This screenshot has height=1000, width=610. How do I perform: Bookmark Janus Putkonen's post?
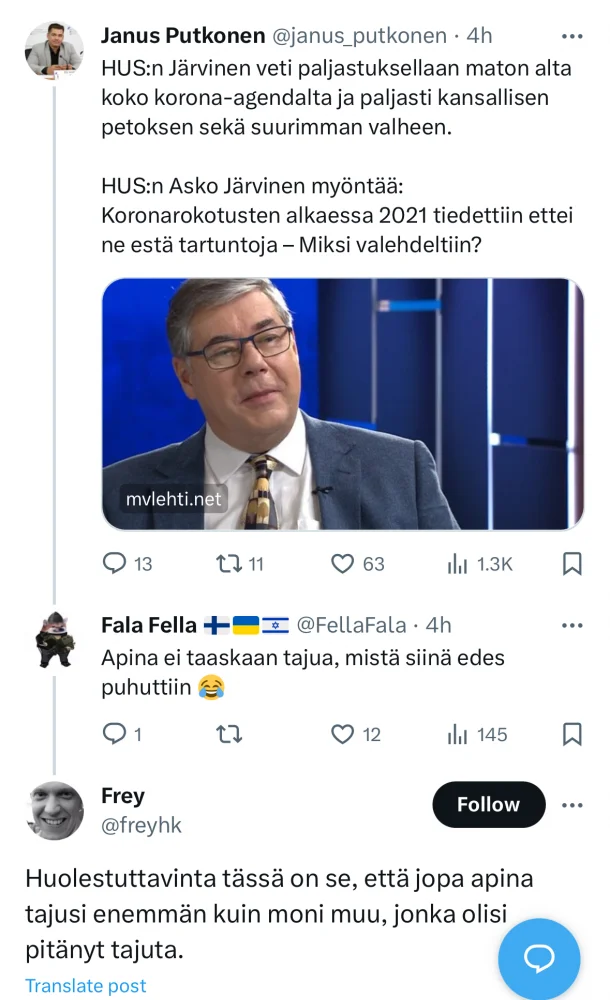pyautogui.click(x=572, y=564)
